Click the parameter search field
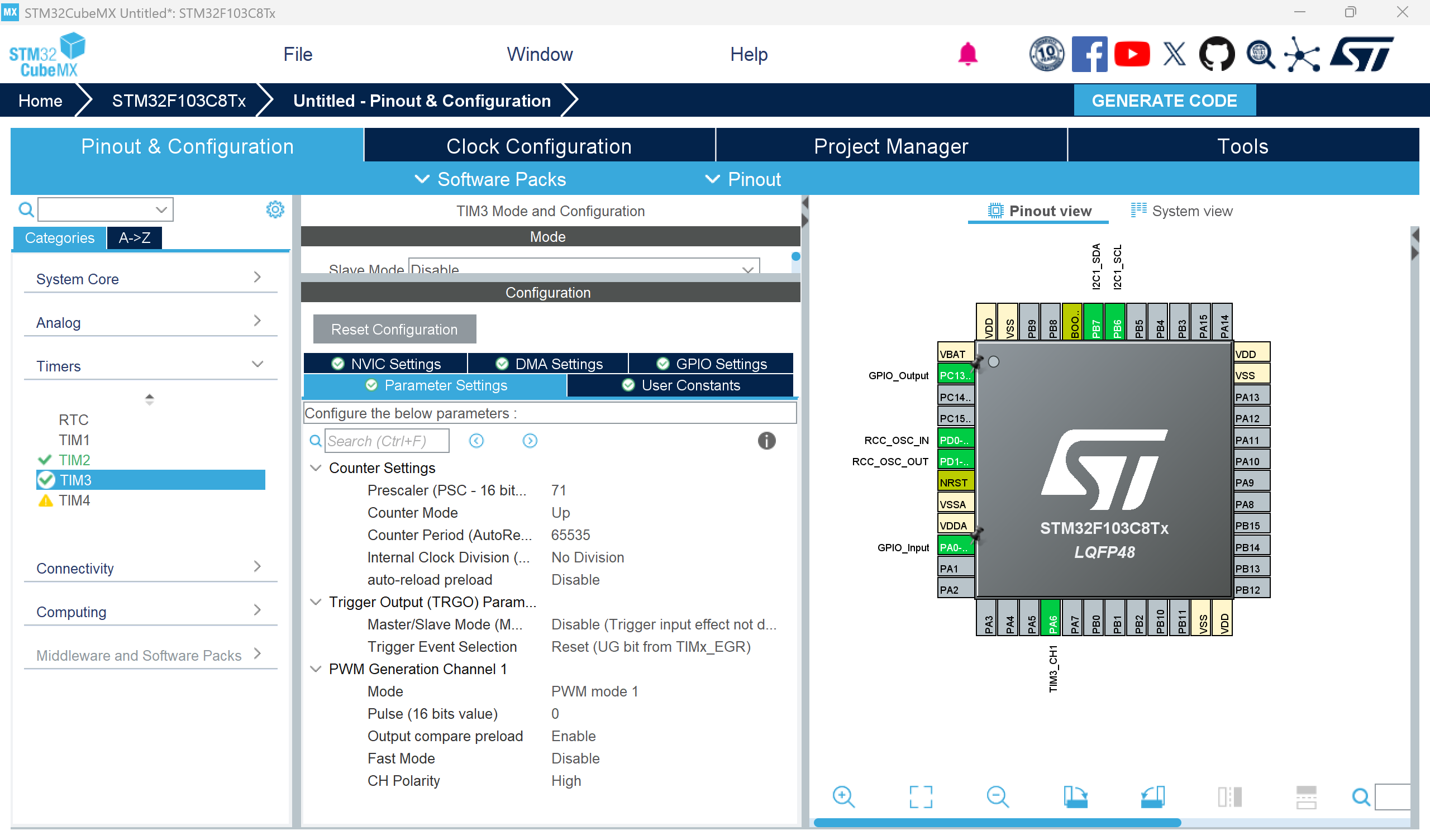The width and height of the screenshot is (1430, 840). click(387, 441)
